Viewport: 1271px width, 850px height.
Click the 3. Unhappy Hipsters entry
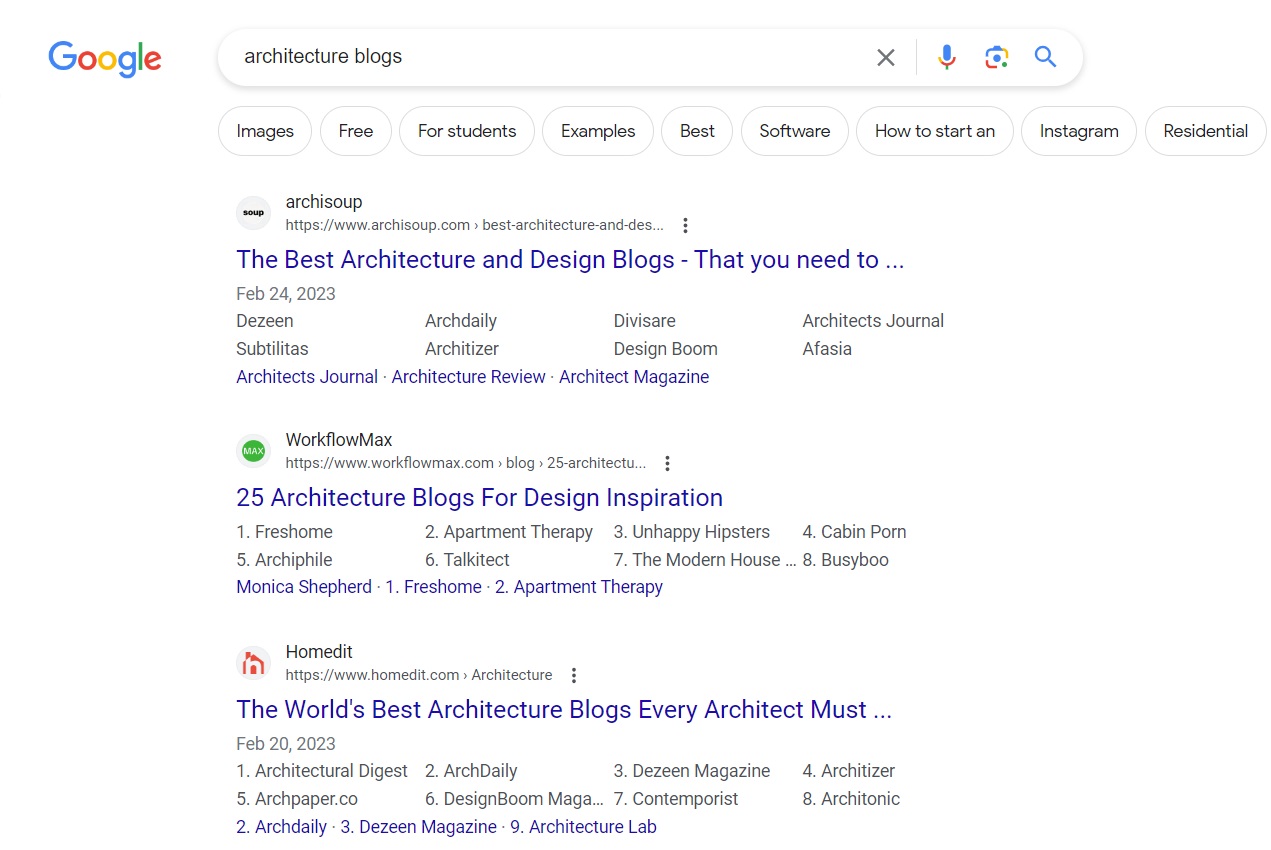pyautogui.click(x=692, y=532)
